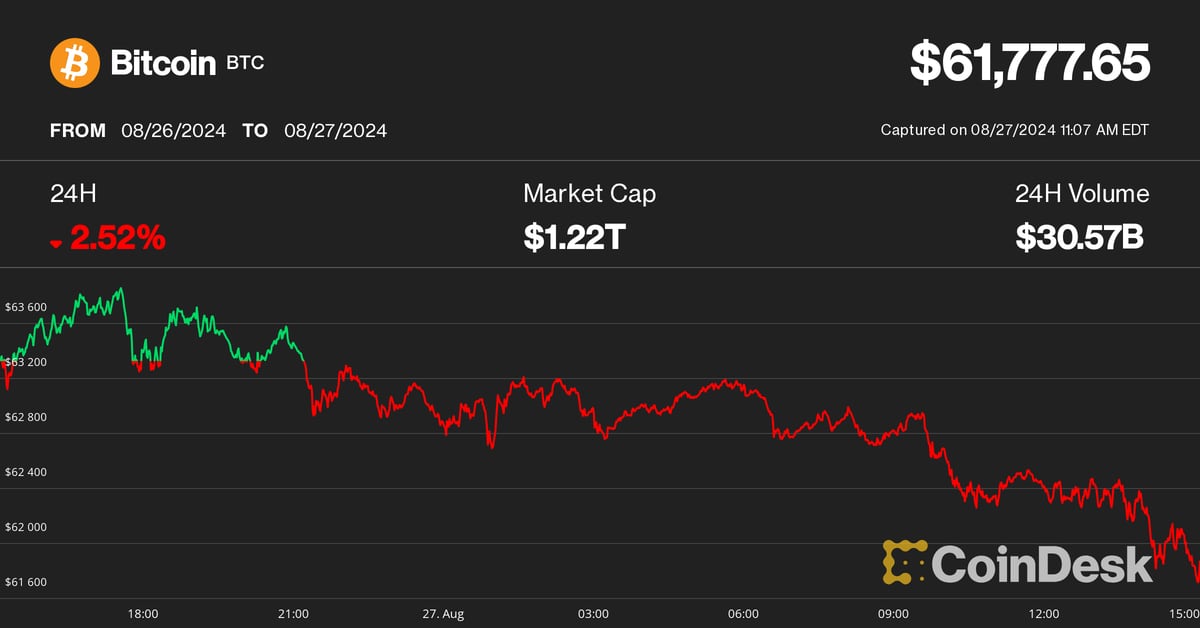Select the 08/26/2024 FROM date
1200x628 pixels.
pyautogui.click(x=174, y=130)
